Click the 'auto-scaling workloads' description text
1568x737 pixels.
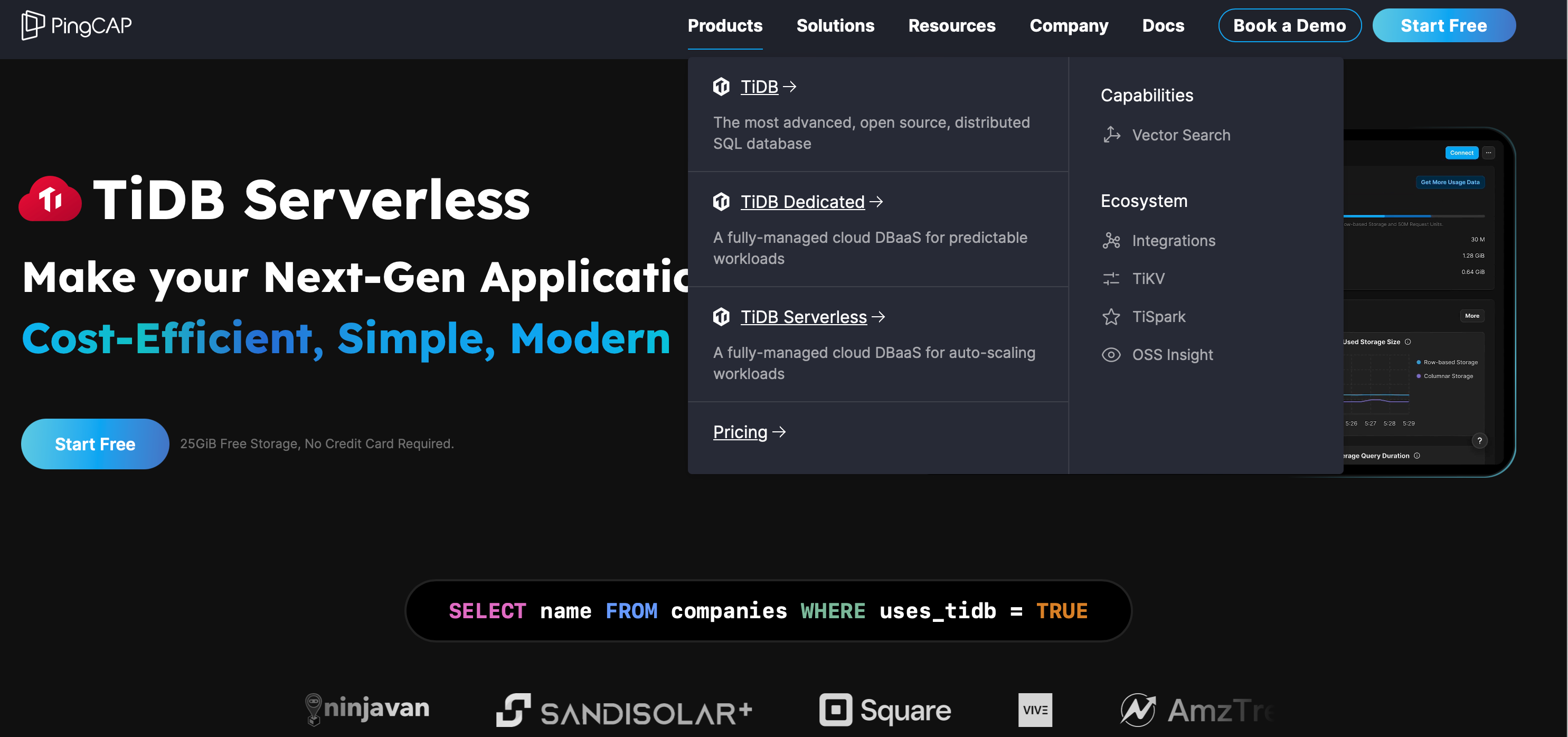pos(874,363)
